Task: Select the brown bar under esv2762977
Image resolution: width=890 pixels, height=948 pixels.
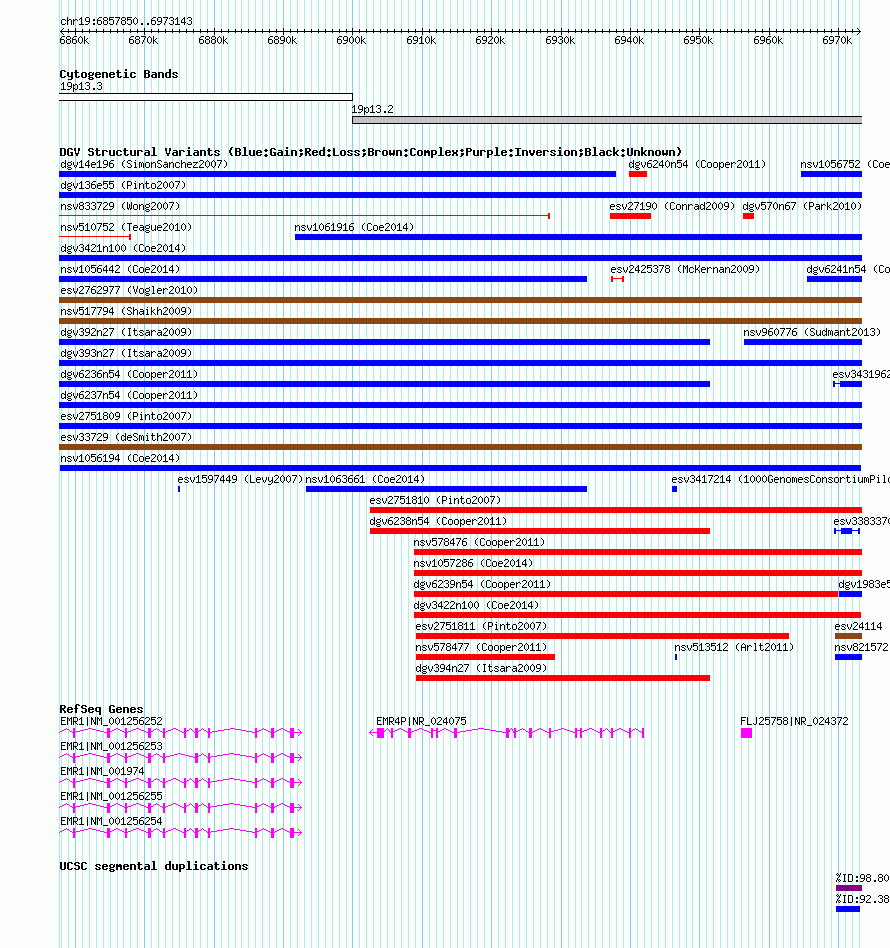Action: pyautogui.click(x=461, y=300)
